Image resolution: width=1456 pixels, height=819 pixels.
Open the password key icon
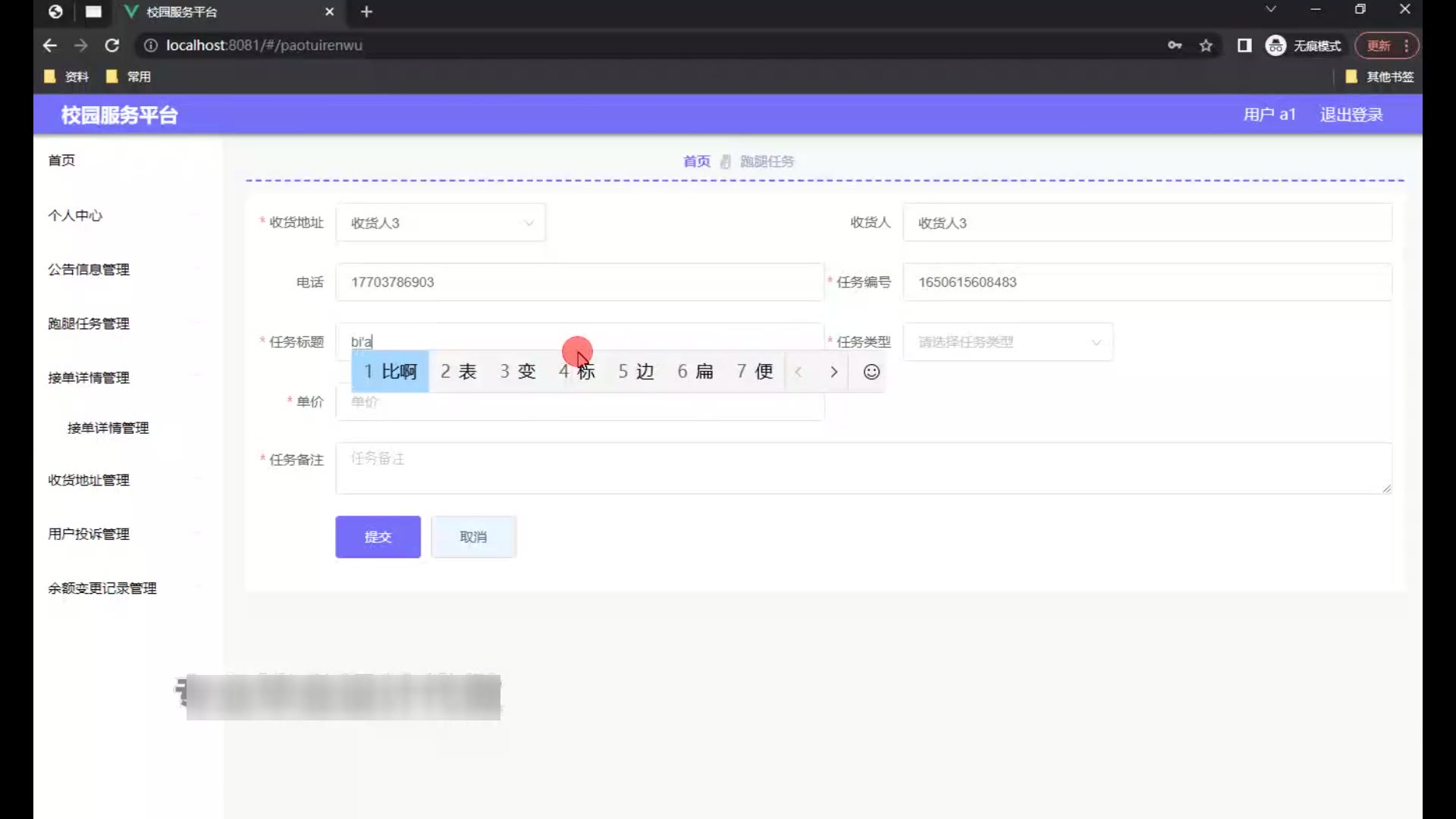(x=1175, y=45)
